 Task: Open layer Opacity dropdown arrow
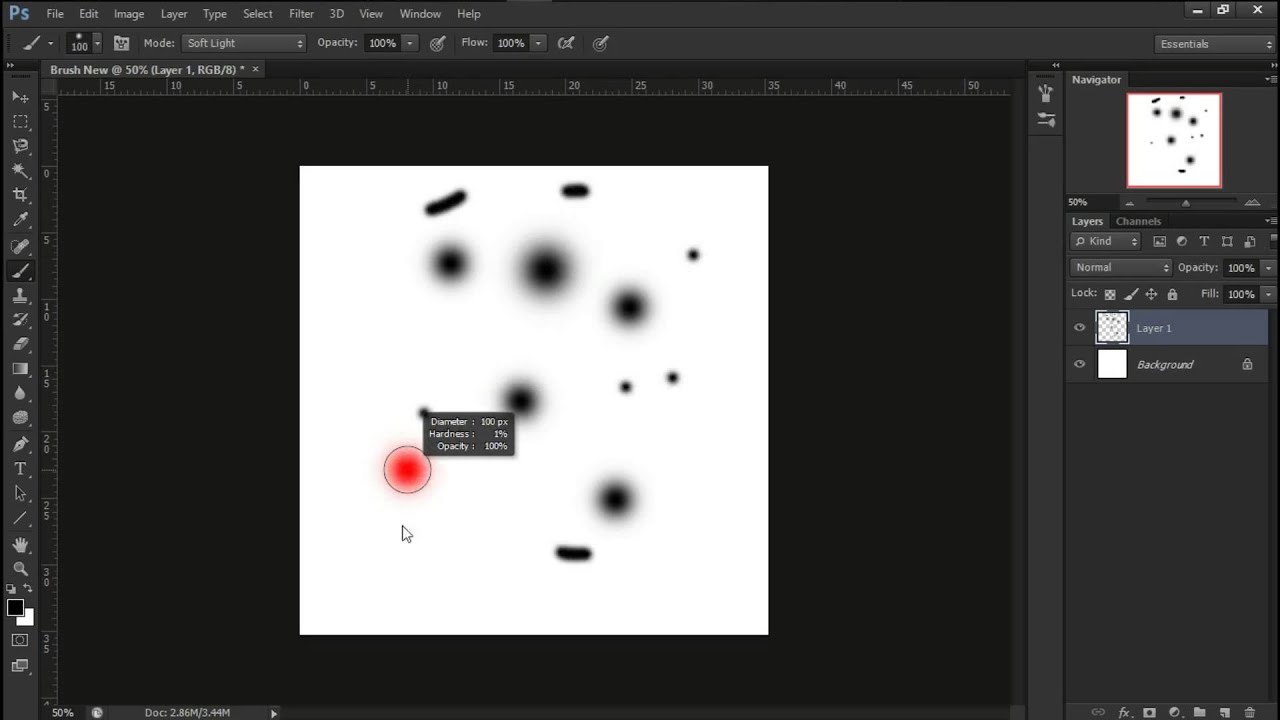pos(1268,268)
